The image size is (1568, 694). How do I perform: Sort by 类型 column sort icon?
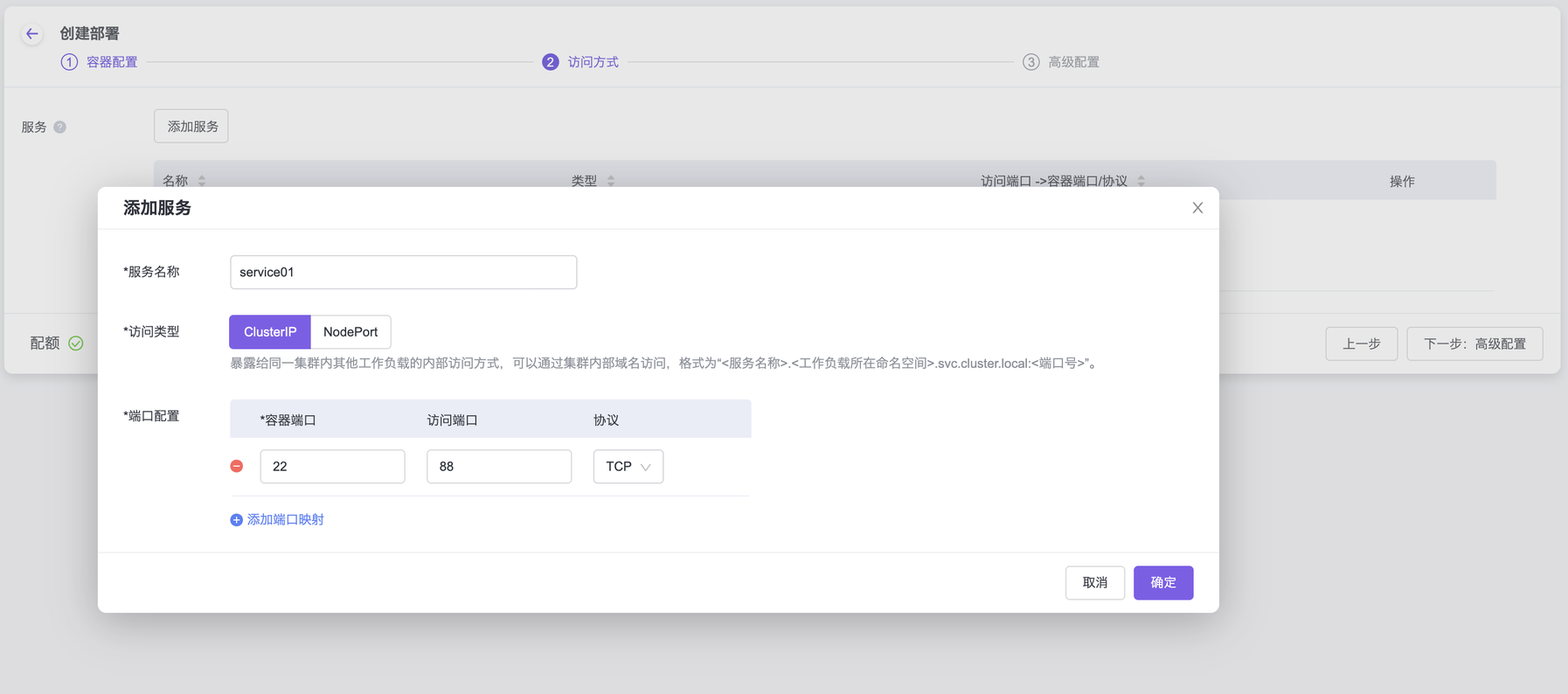pos(611,181)
